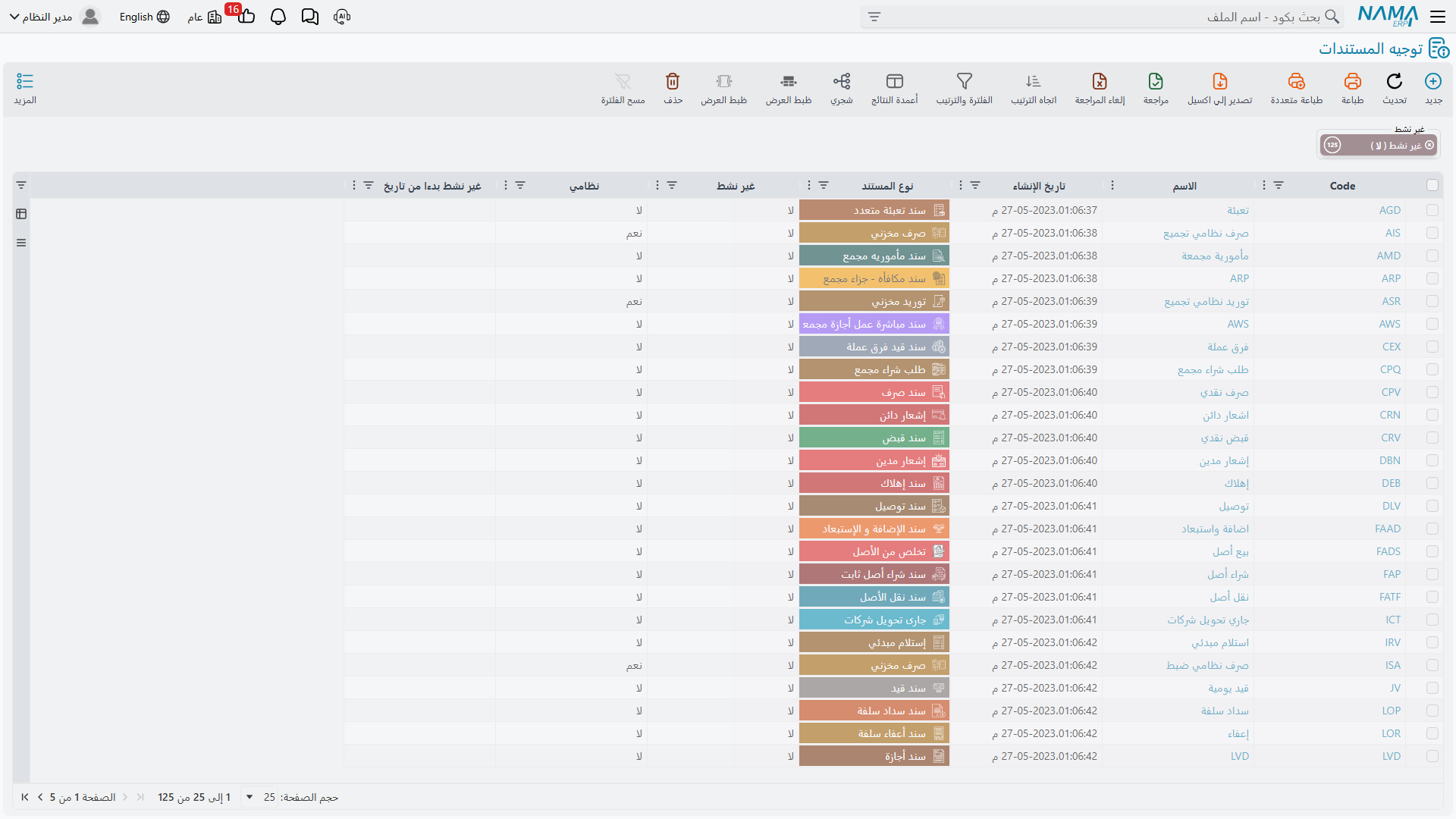Check the AIS row checkbox
Viewport: 1456px width, 819px height.
pos(1432,234)
